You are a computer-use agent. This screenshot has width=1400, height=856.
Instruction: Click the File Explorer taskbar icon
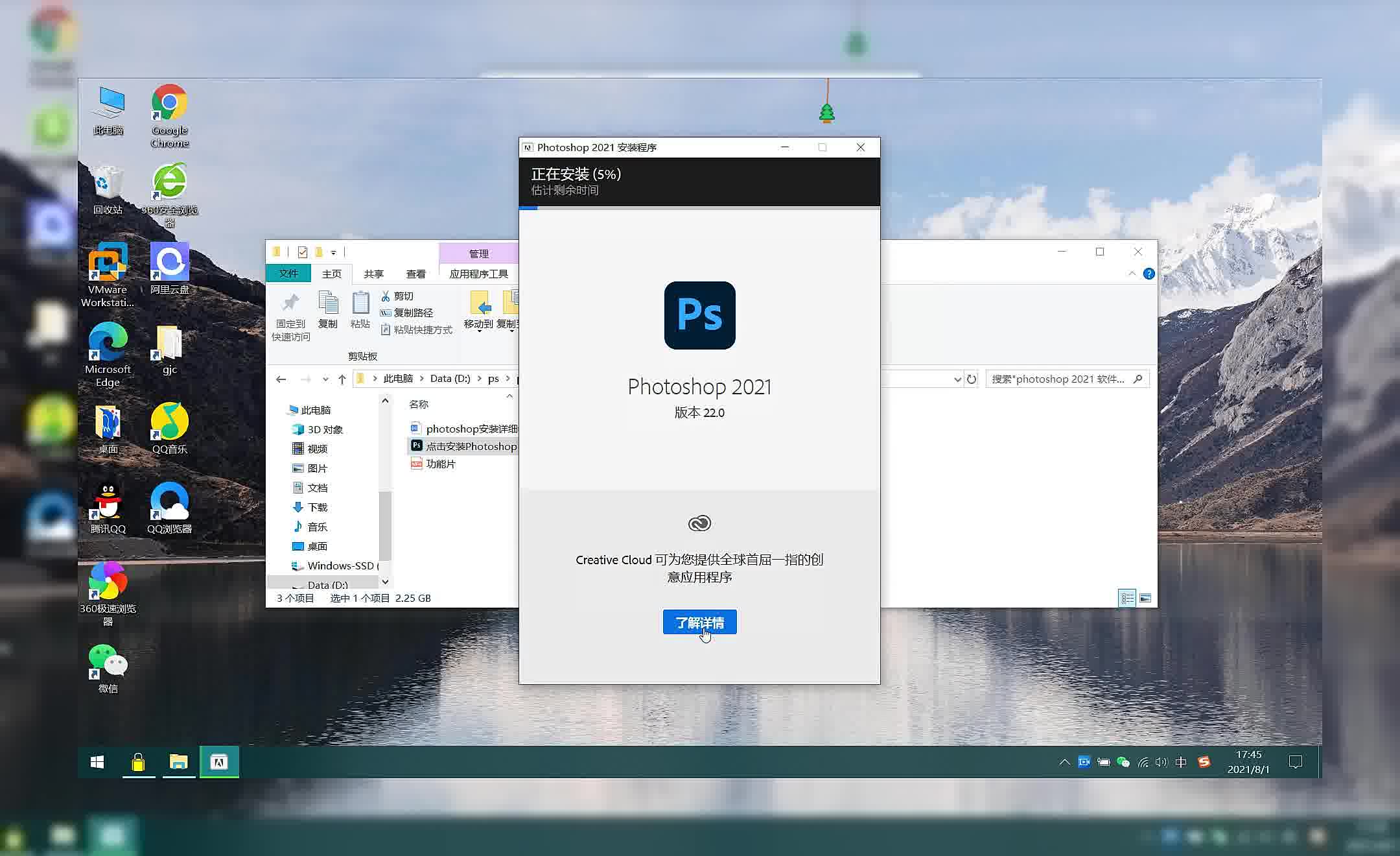point(179,762)
